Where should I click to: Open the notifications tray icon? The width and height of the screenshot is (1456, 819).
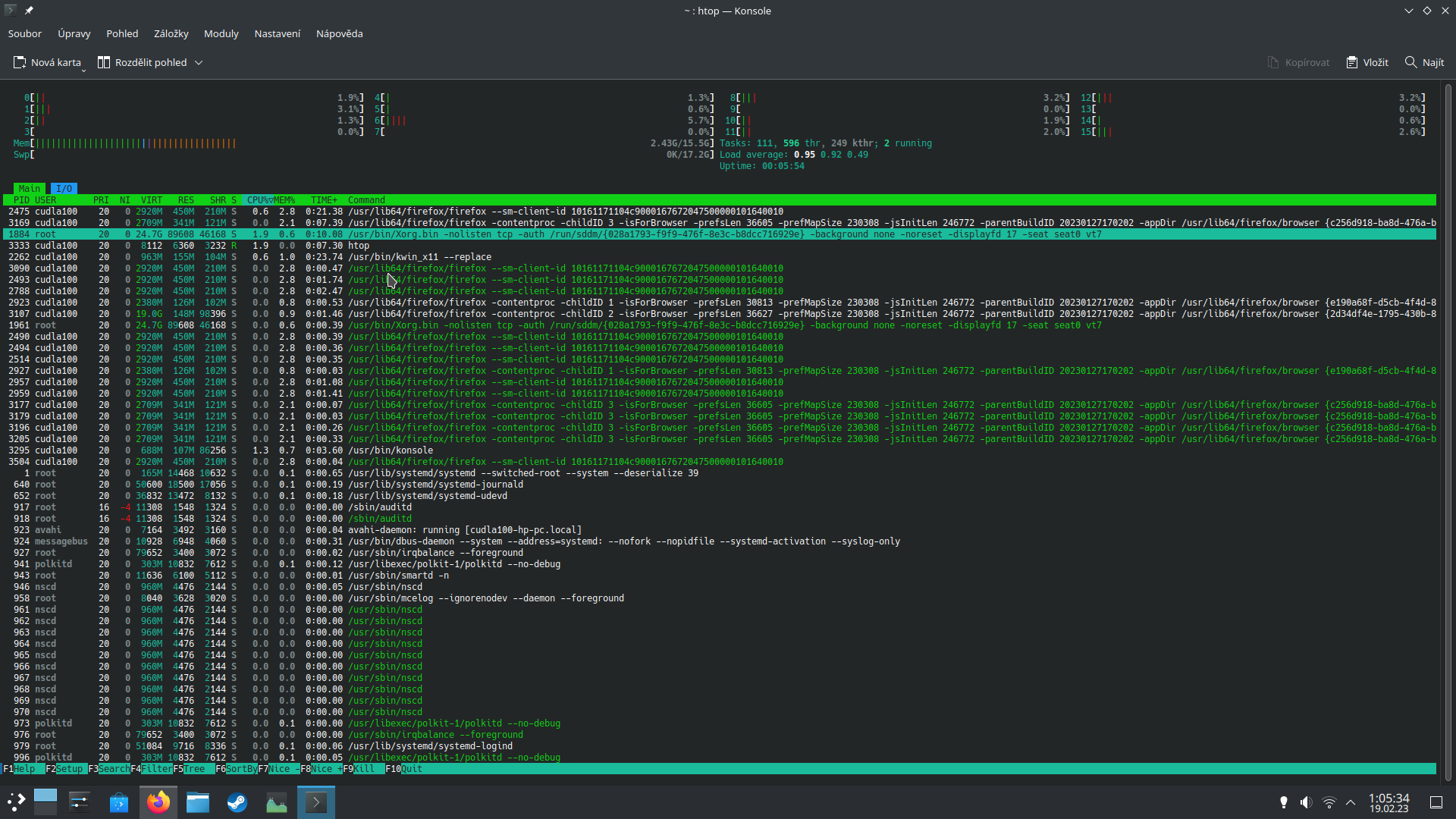pyautogui.click(x=1284, y=802)
